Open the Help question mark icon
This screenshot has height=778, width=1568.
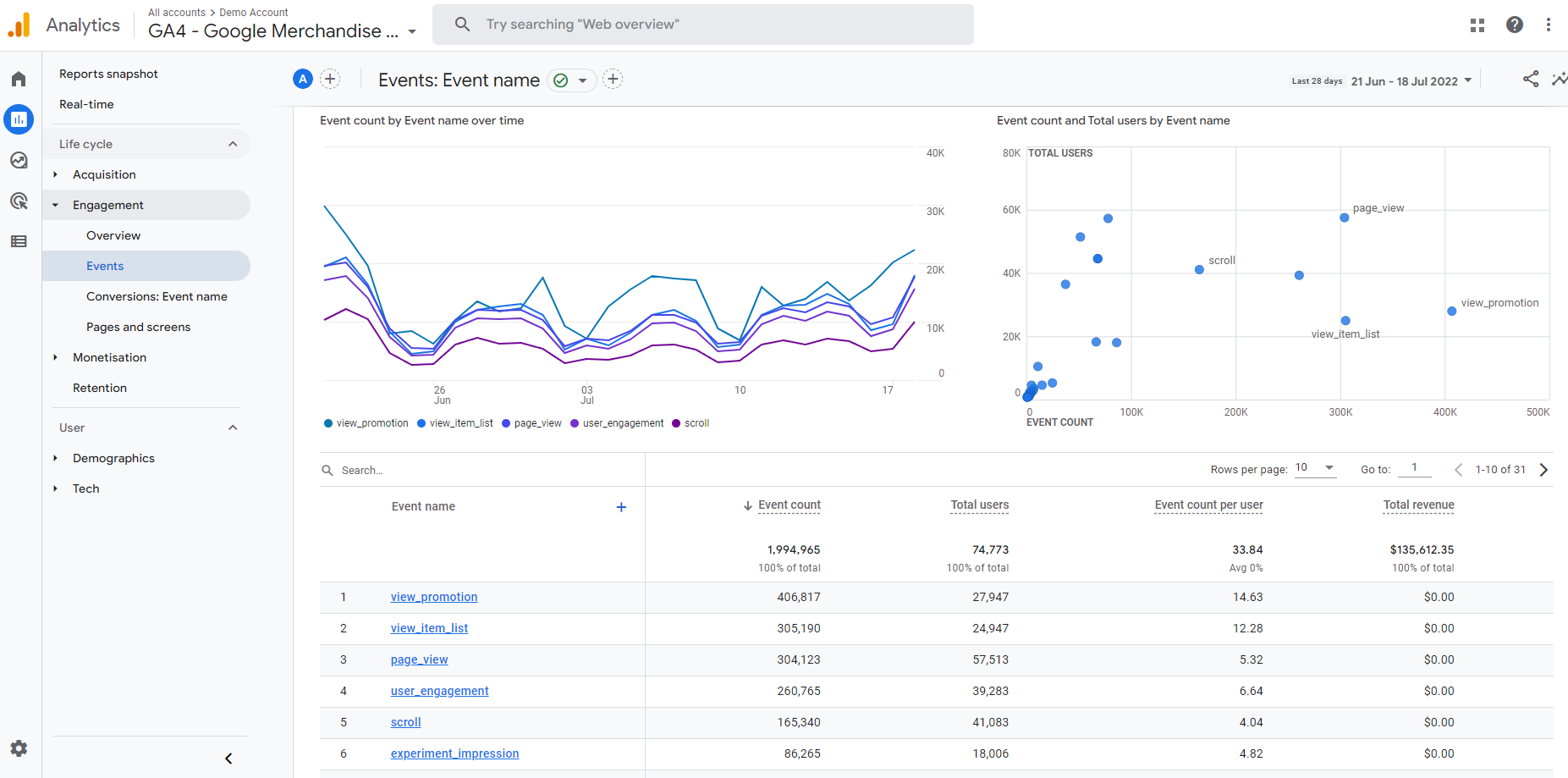pos(1515,25)
